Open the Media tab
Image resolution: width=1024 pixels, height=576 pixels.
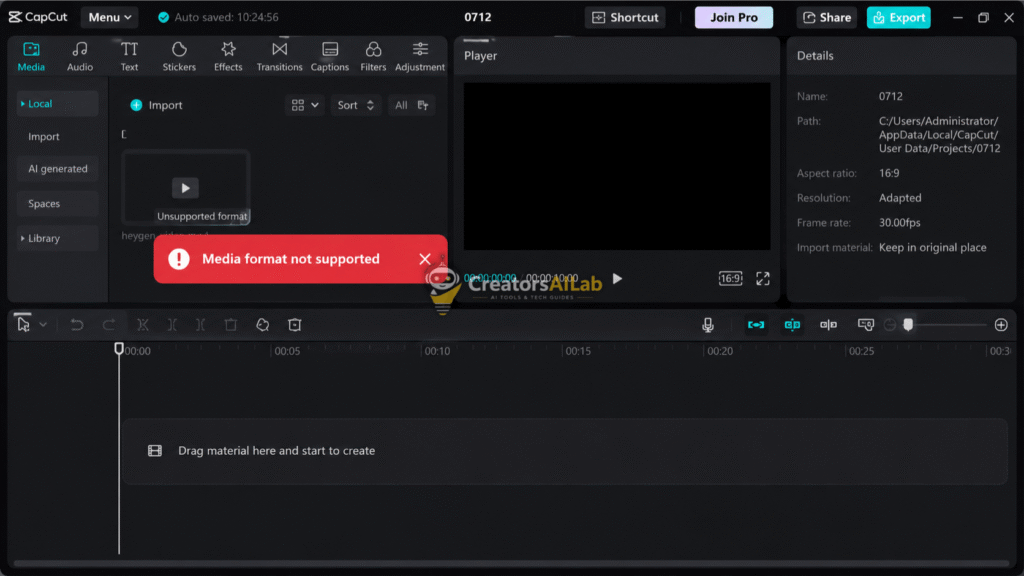31,56
